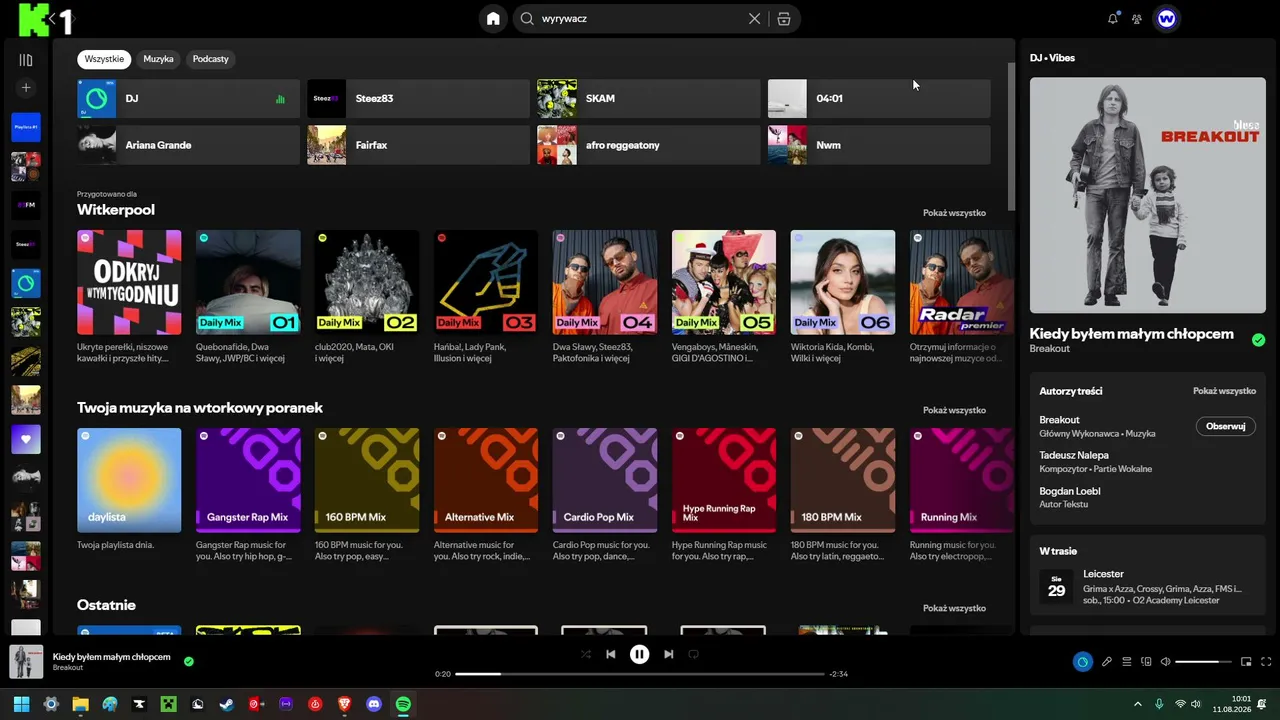This screenshot has width=1280, height=720.
Task: Open the Alternative Mix cover
Action: pyautogui.click(x=486, y=480)
